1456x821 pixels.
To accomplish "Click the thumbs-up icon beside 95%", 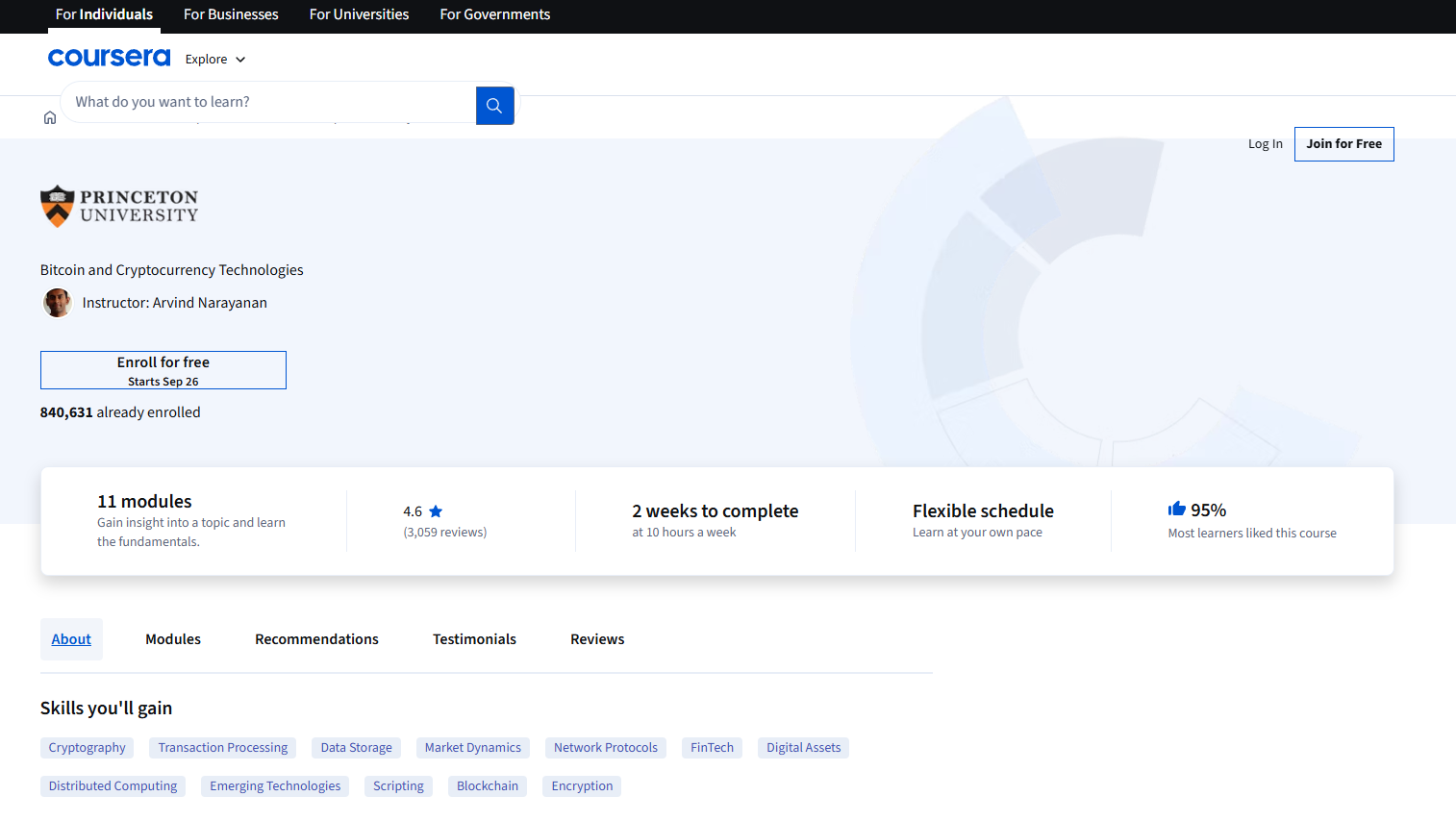I will [x=1176, y=509].
